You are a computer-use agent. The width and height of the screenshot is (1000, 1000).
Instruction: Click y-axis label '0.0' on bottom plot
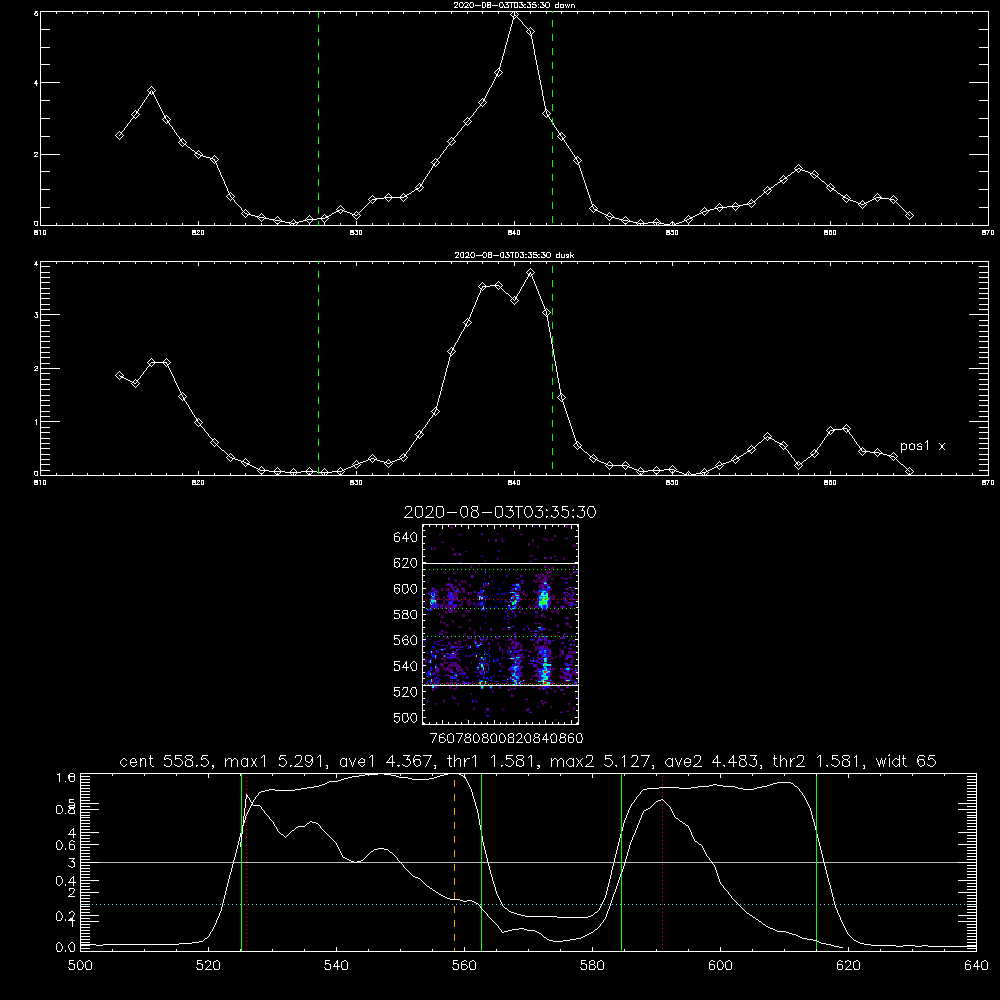point(66,947)
